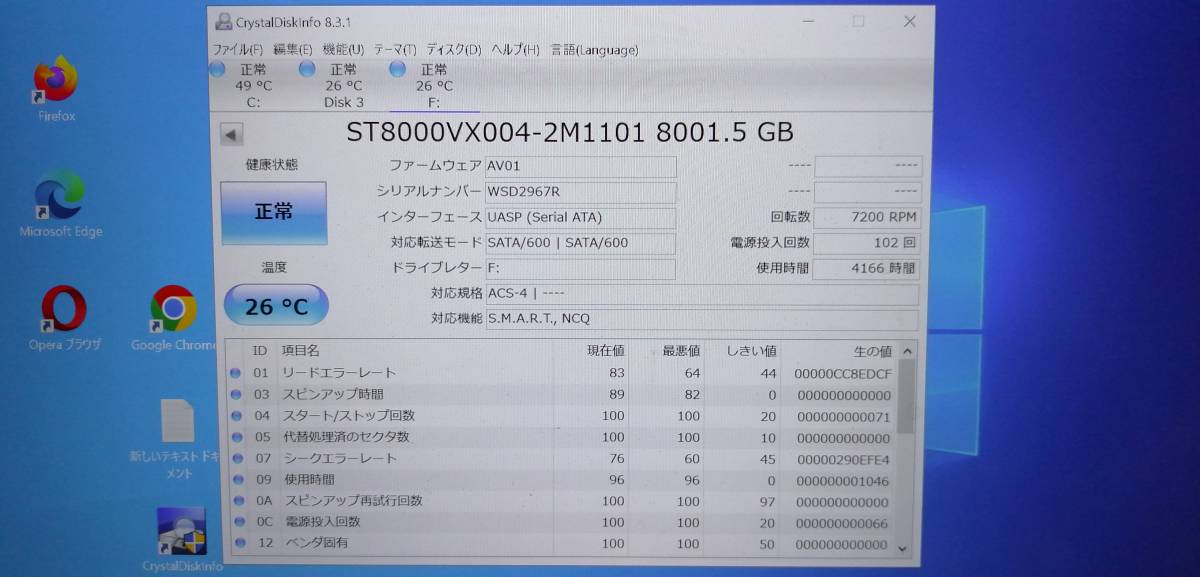Viewport: 1200px width, 577px height.
Task: Click rotation rate value 7200 RPM
Action: point(866,217)
